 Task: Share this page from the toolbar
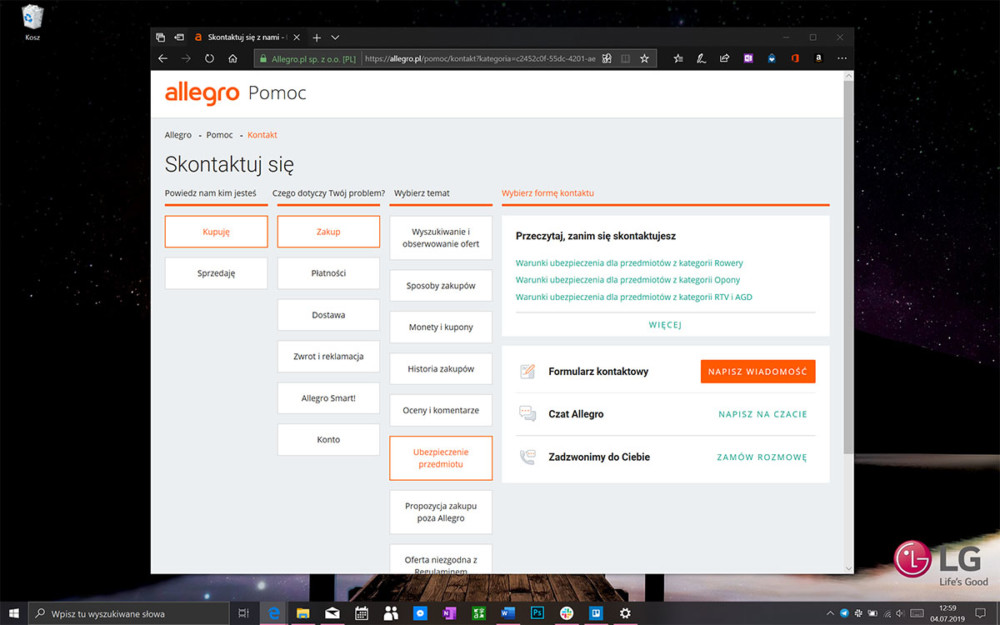(724, 59)
